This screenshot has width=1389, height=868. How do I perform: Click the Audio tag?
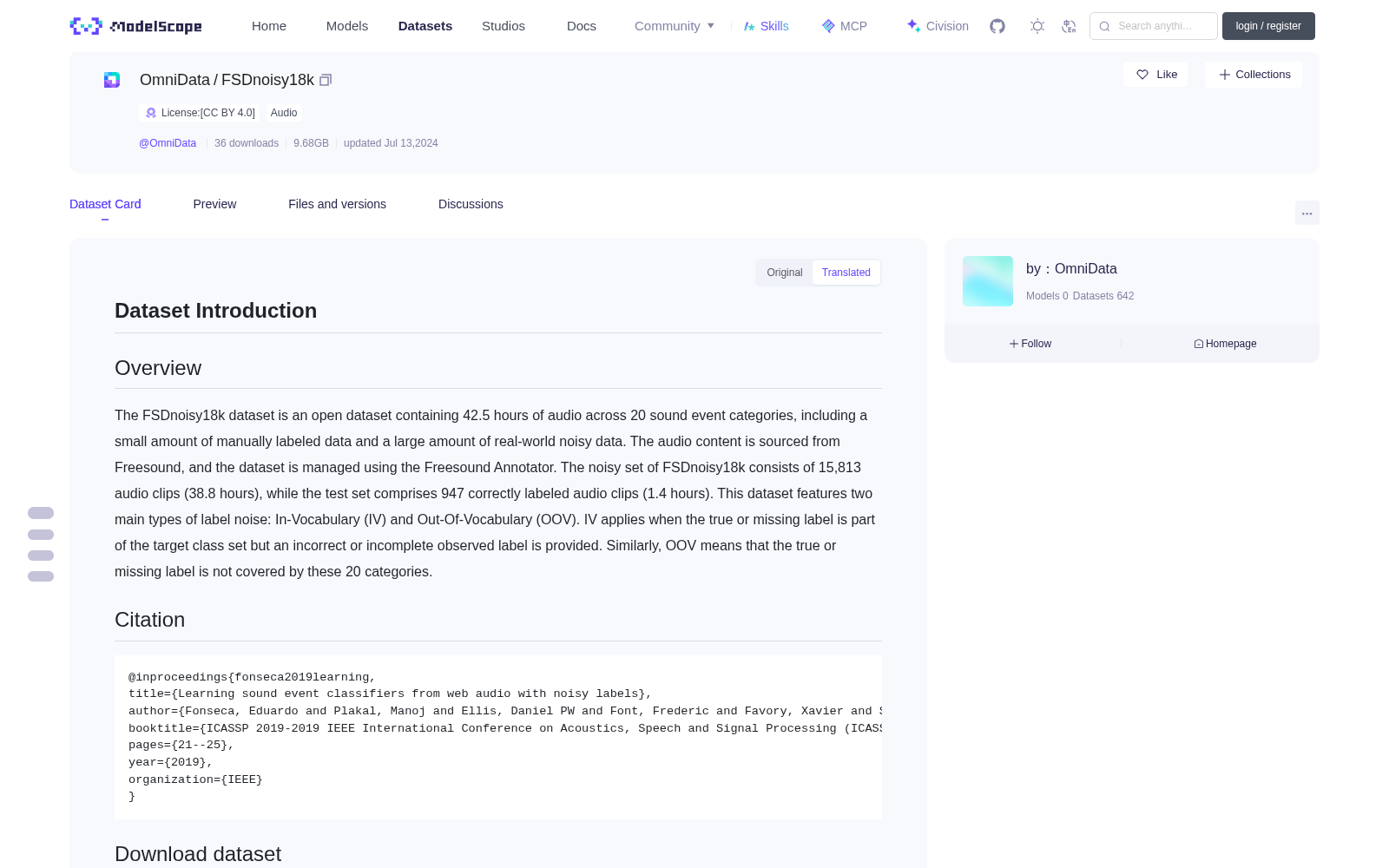pyautogui.click(x=284, y=113)
